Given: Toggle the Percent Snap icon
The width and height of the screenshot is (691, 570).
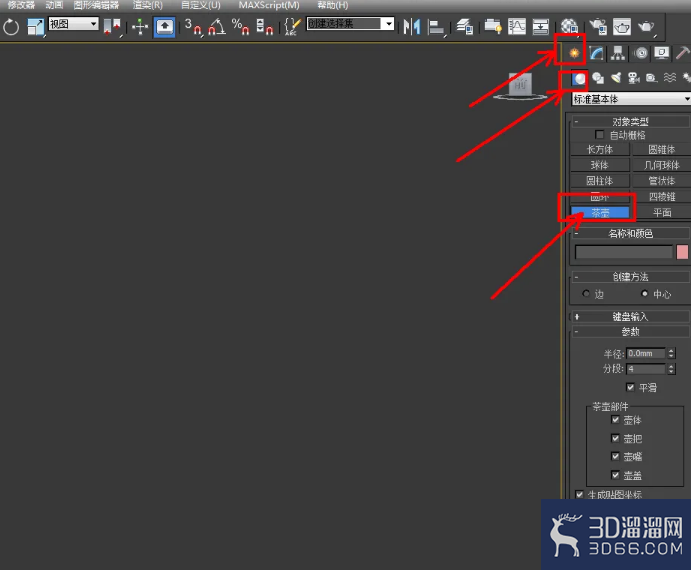Looking at the screenshot, I should (240, 27).
